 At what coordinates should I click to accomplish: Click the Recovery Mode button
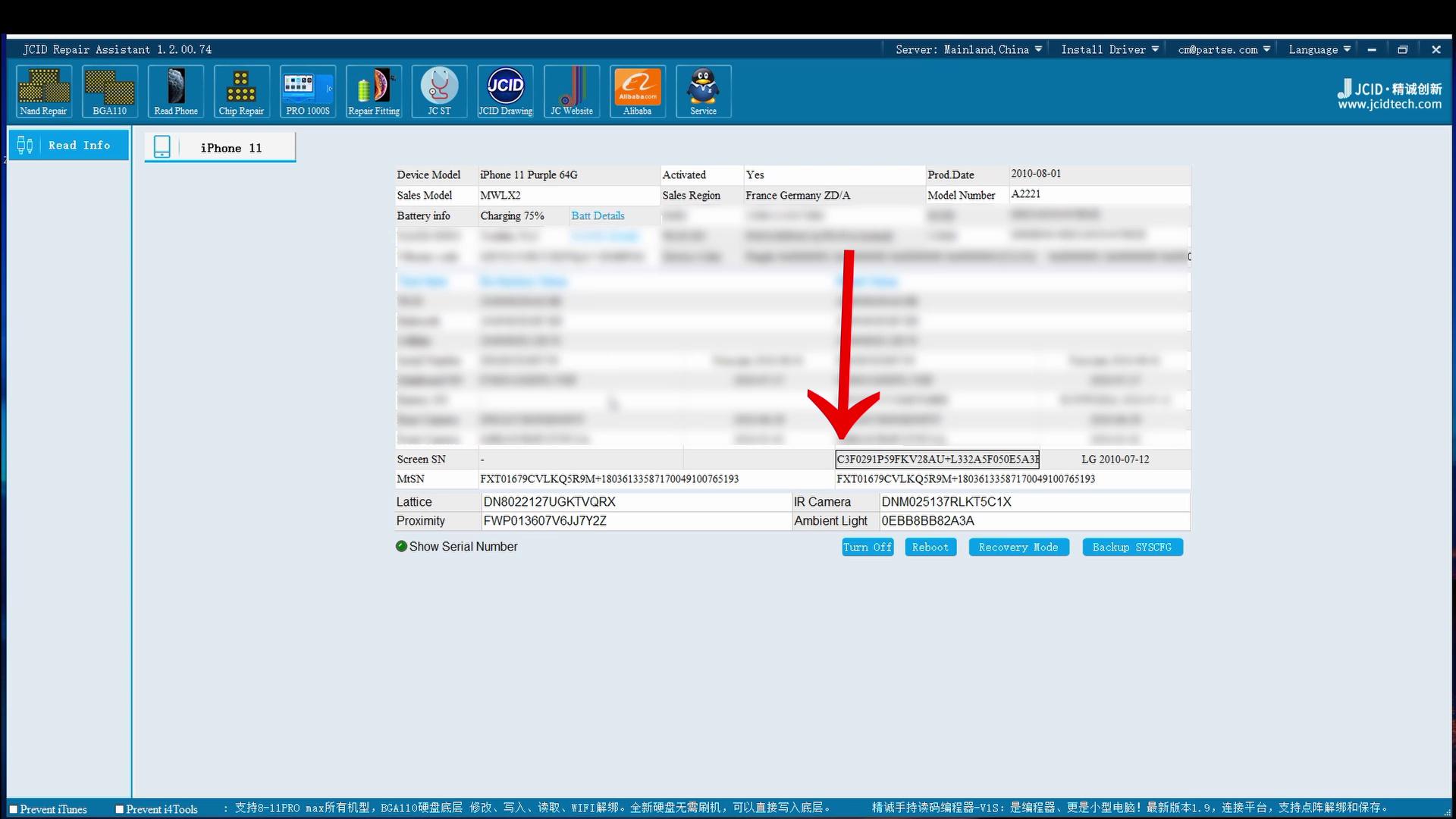pyautogui.click(x=1018, y=547)
